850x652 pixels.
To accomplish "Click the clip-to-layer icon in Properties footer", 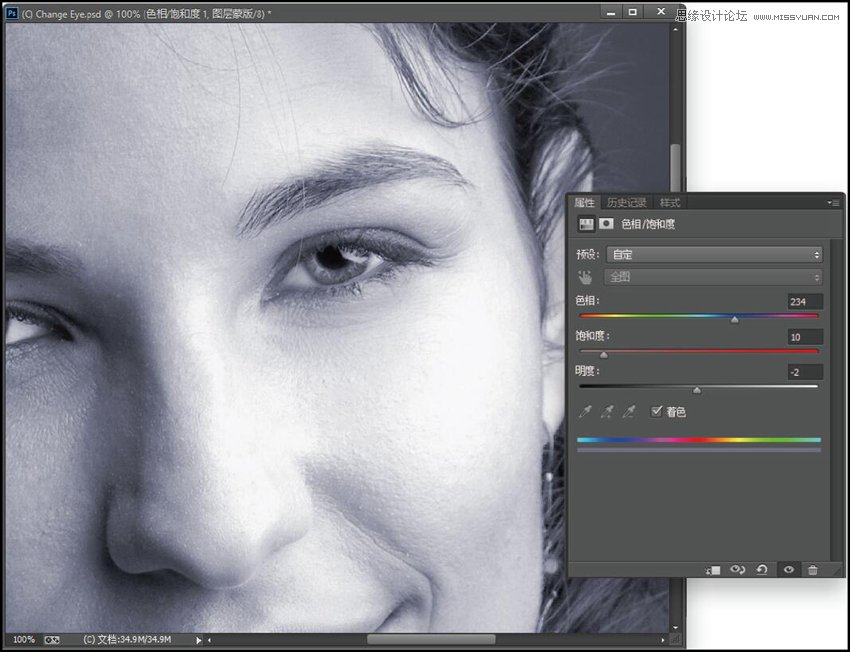I will (x=713, y=569).
